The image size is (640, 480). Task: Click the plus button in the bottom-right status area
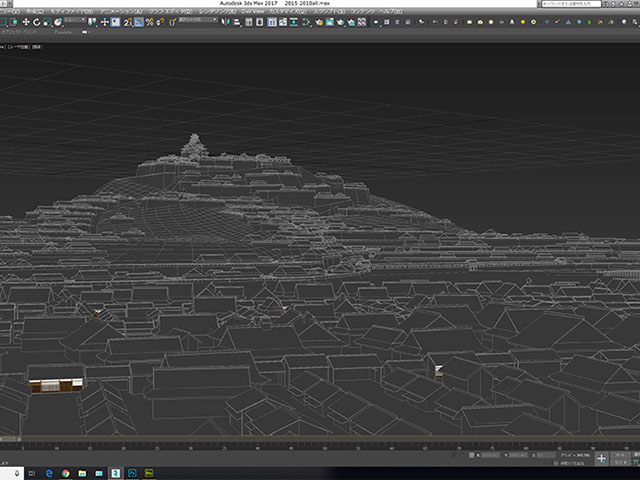pos(602,457)
